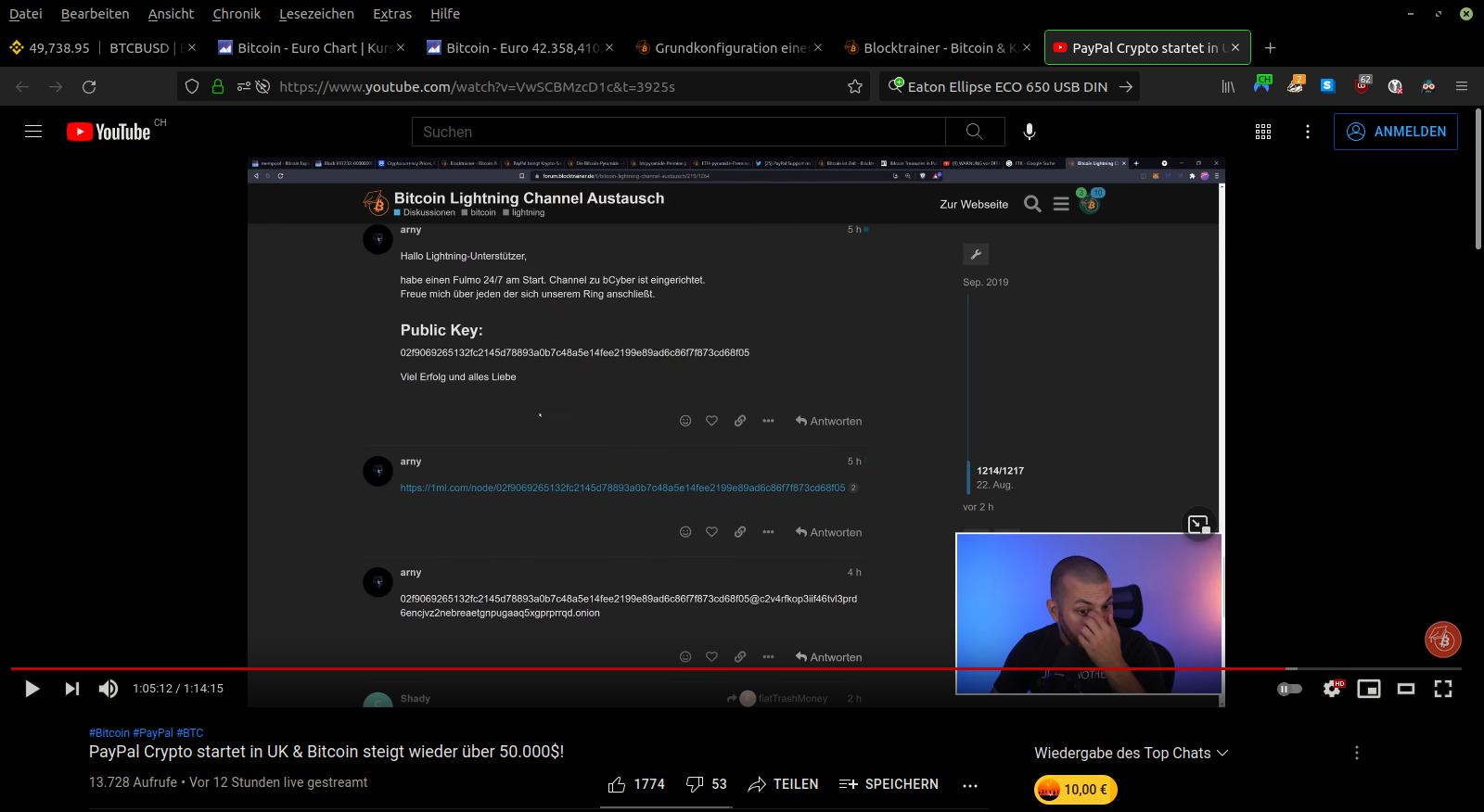
Task: Open the player settings gear
Action: pyautogui.click(x=1332, y=689)
